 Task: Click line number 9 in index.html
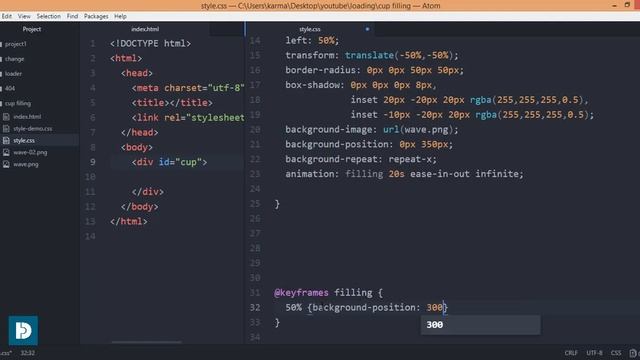tap(93, 162)
